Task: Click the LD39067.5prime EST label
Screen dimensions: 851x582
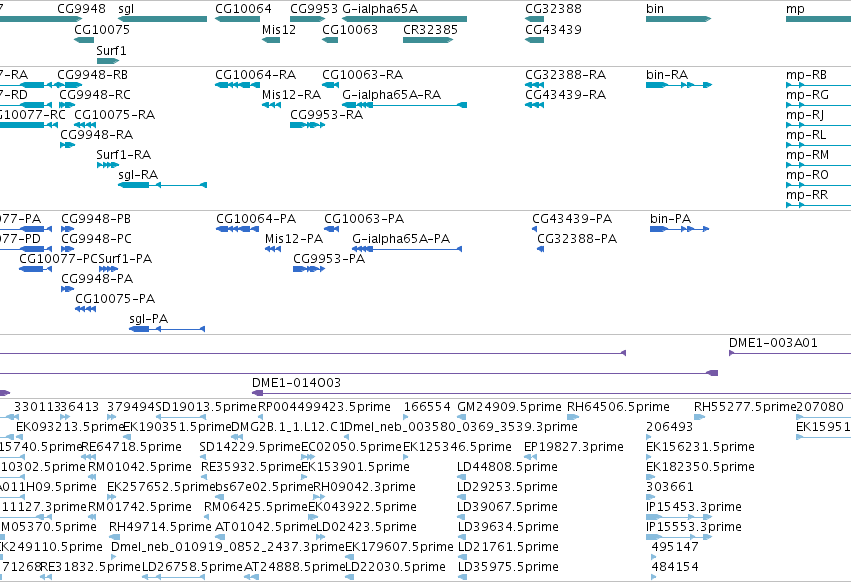Action: (x=507, y=507)
